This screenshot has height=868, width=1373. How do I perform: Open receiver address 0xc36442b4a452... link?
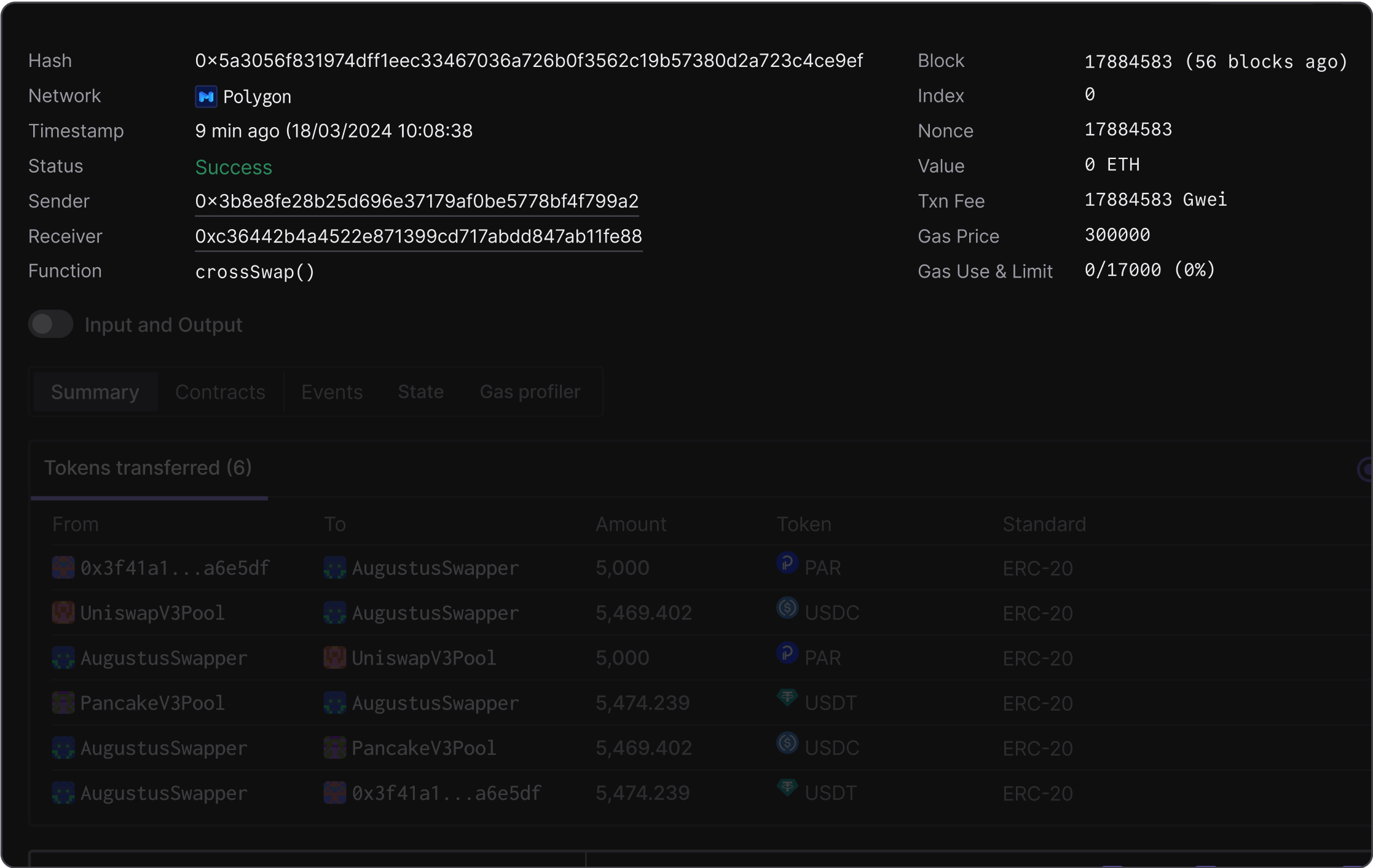point(419,237)
